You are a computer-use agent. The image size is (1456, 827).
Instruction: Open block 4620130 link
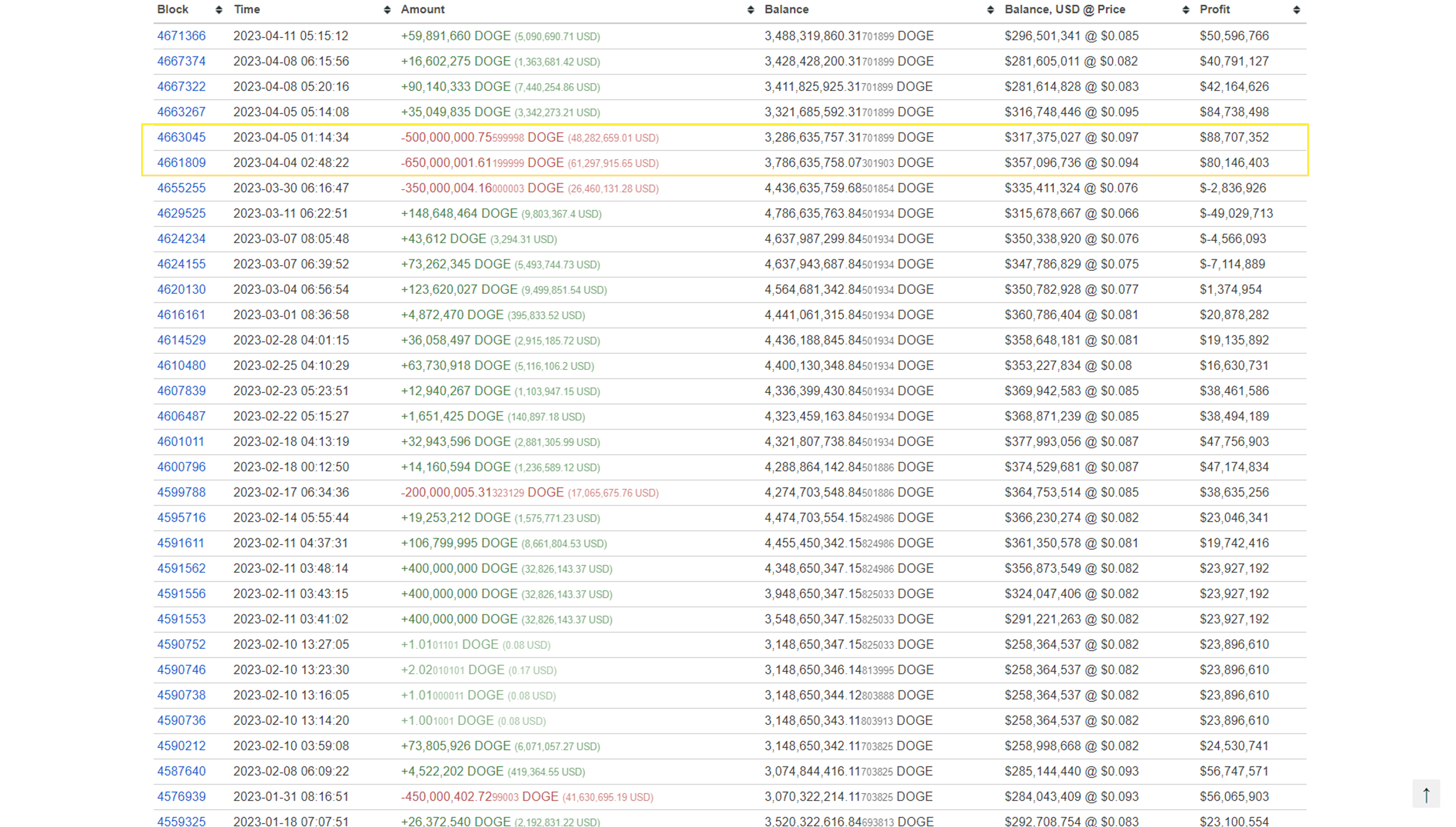pyautogui.click(x=181, y=289)
